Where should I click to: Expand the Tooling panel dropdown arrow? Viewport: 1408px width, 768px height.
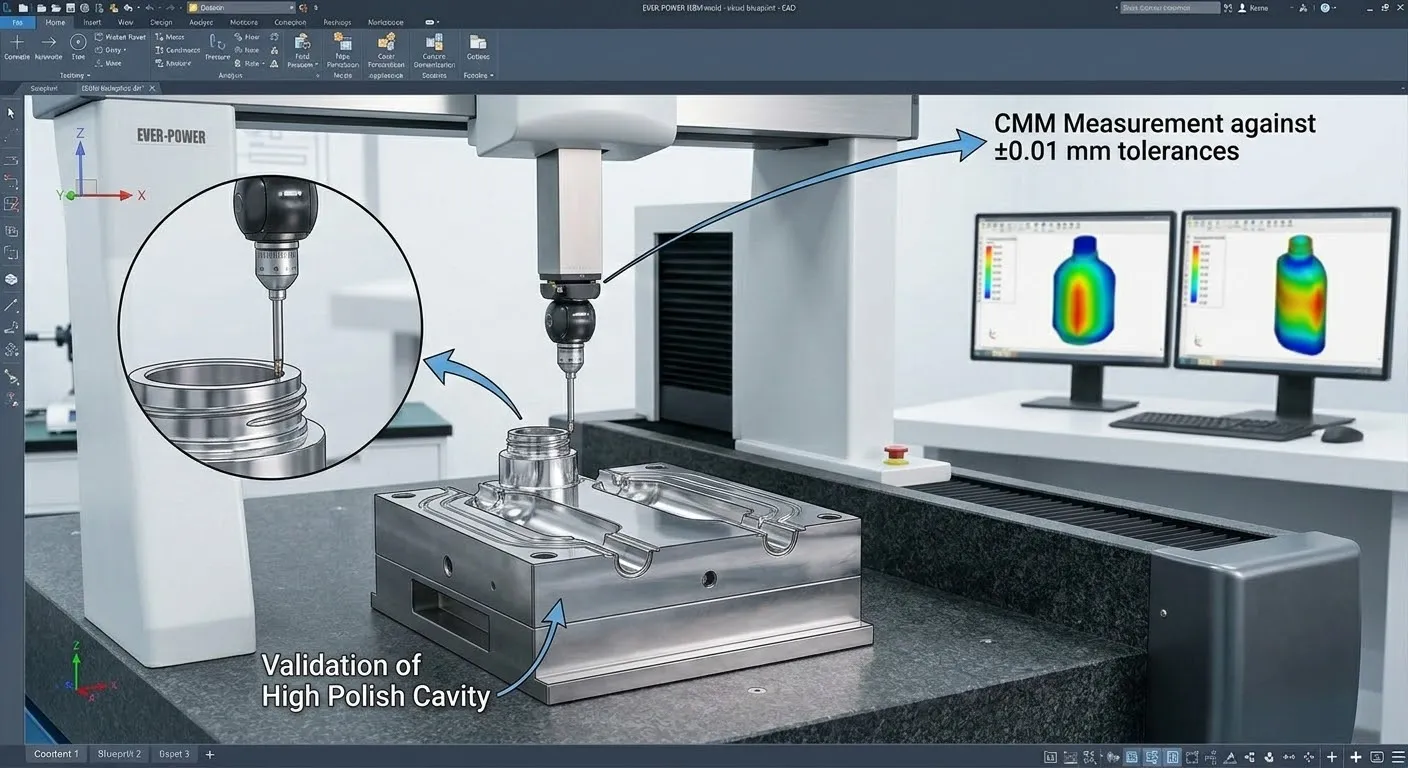[x=88, y=76]
